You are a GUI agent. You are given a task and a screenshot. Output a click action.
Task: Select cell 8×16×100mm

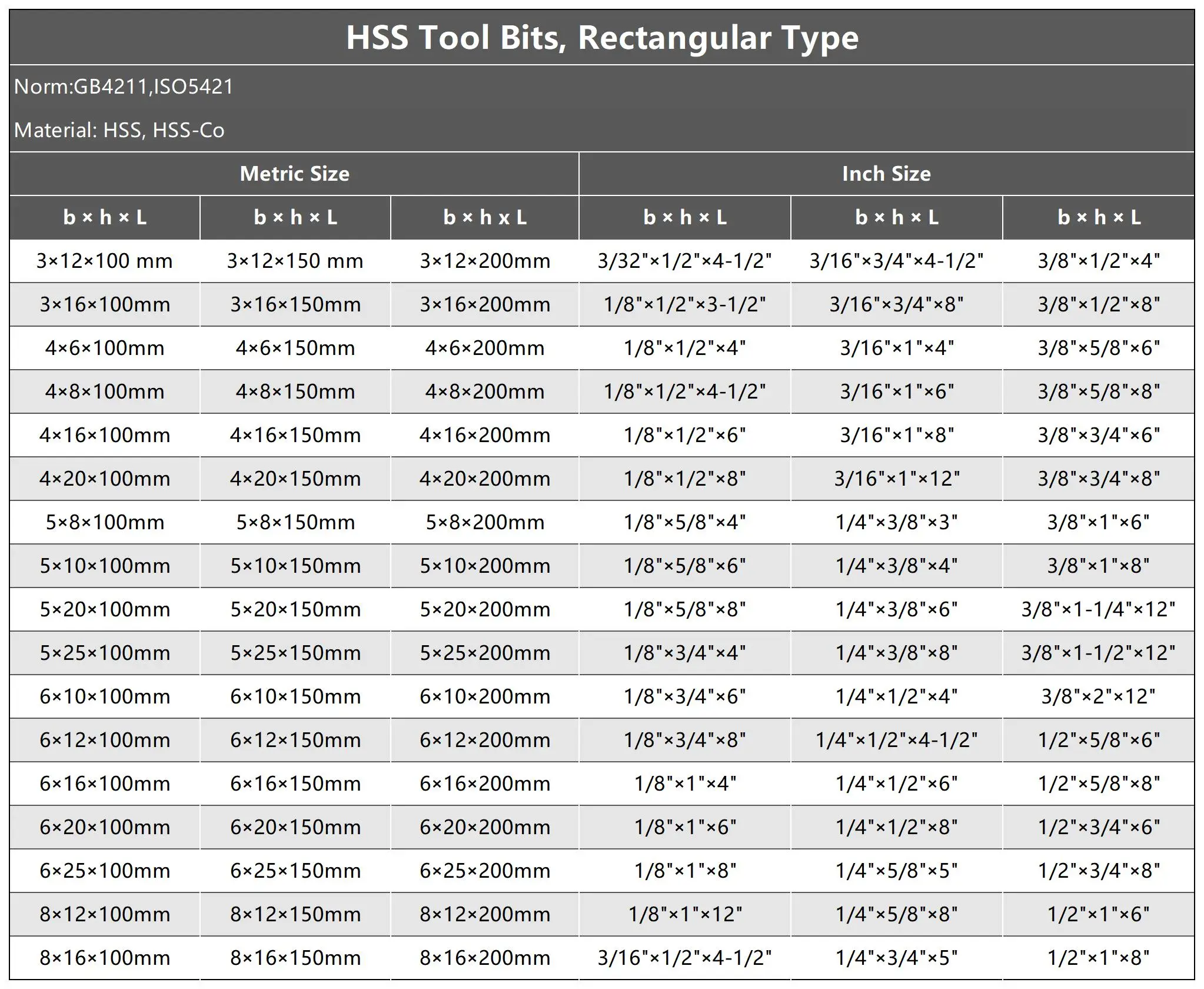[x=105, y=958]
